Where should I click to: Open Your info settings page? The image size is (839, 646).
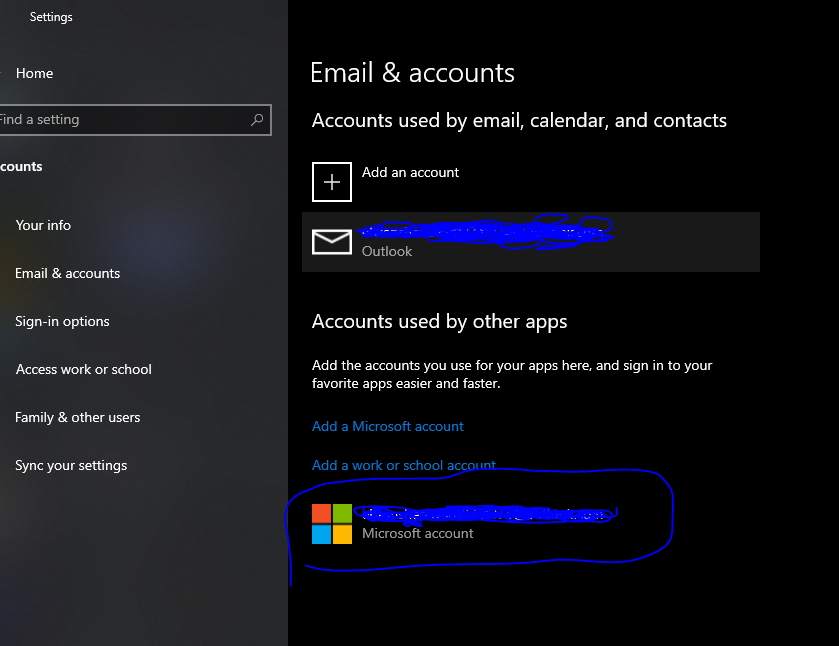click(x=43, y=225)
